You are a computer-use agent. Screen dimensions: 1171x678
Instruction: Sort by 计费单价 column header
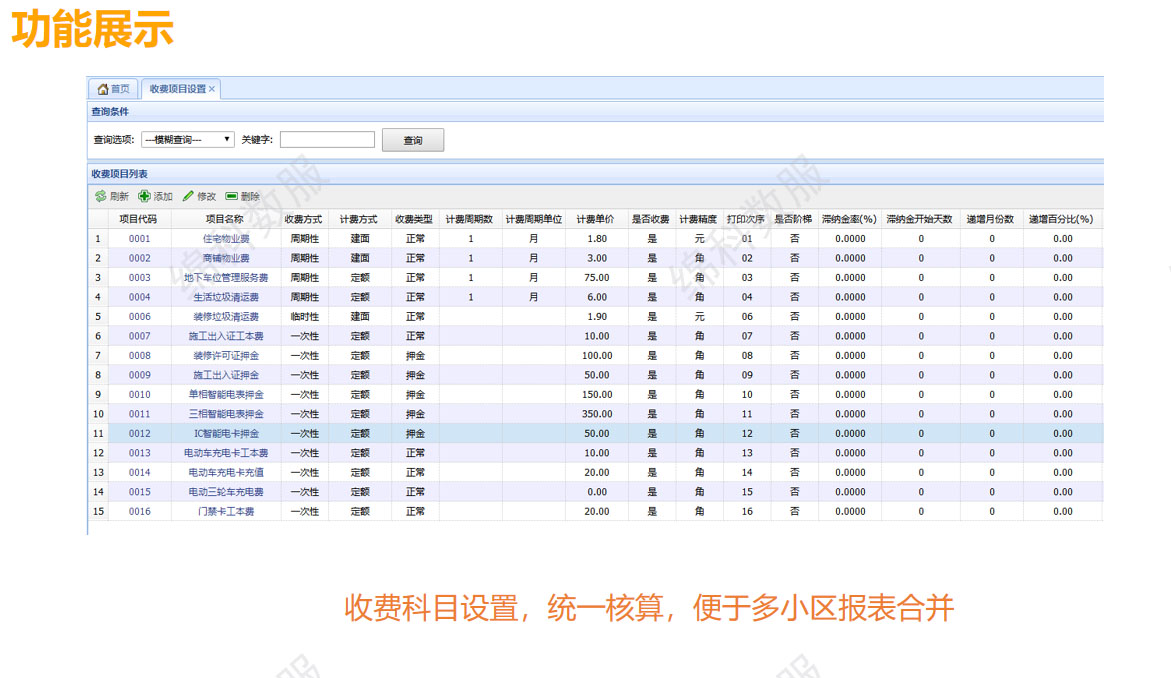(595, 220)
